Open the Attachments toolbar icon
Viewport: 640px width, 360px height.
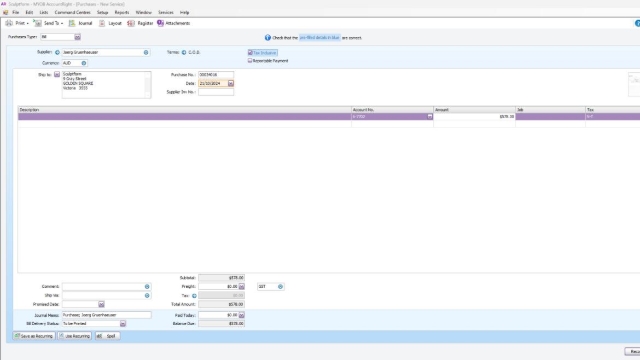pos(160,23)
